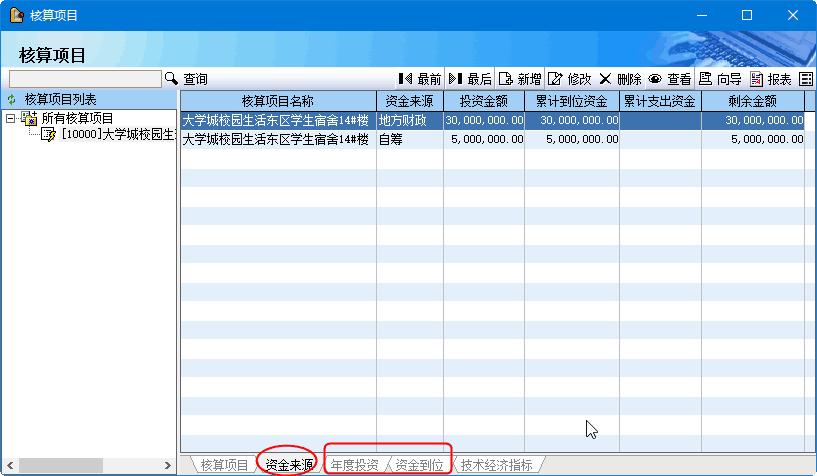Switch to the 核算项目 bottom tab
This screenshot has width=817, height=476.
pos(223,465)
